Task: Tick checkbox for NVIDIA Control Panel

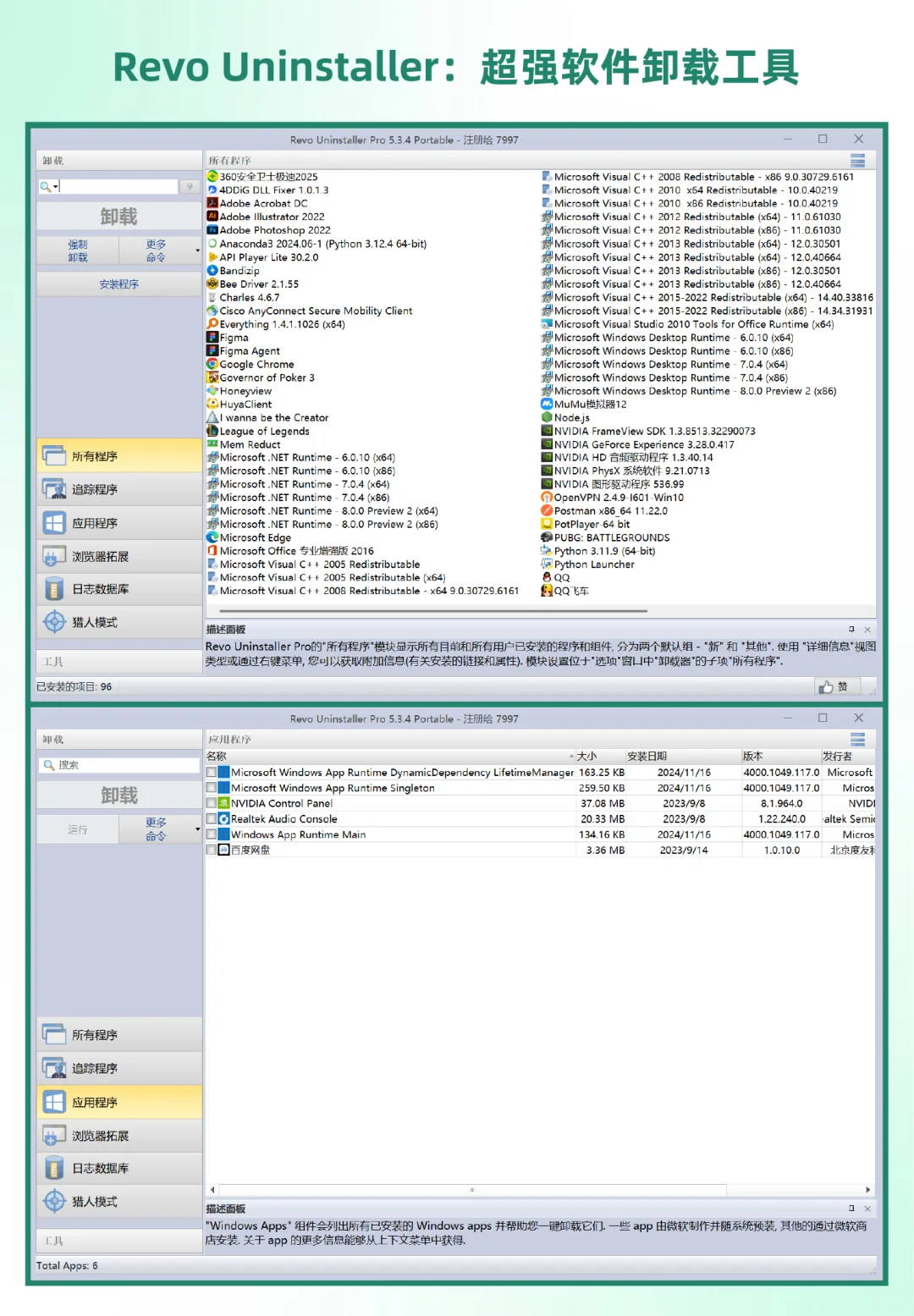Action: tap(212, 803)
